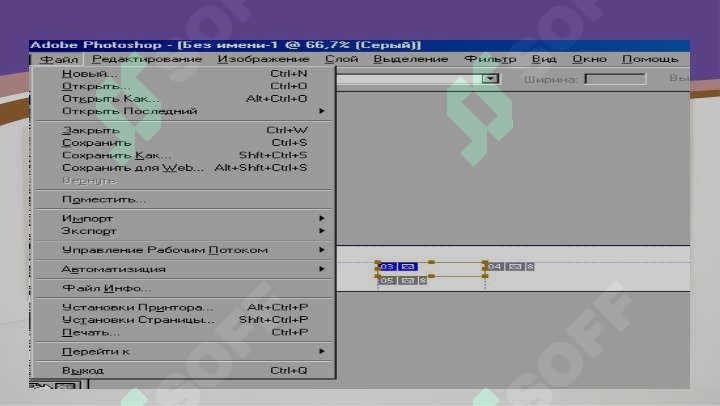Open the Фильтр menu
Viewport: 720px width, 406px height.
pos(490,59)
